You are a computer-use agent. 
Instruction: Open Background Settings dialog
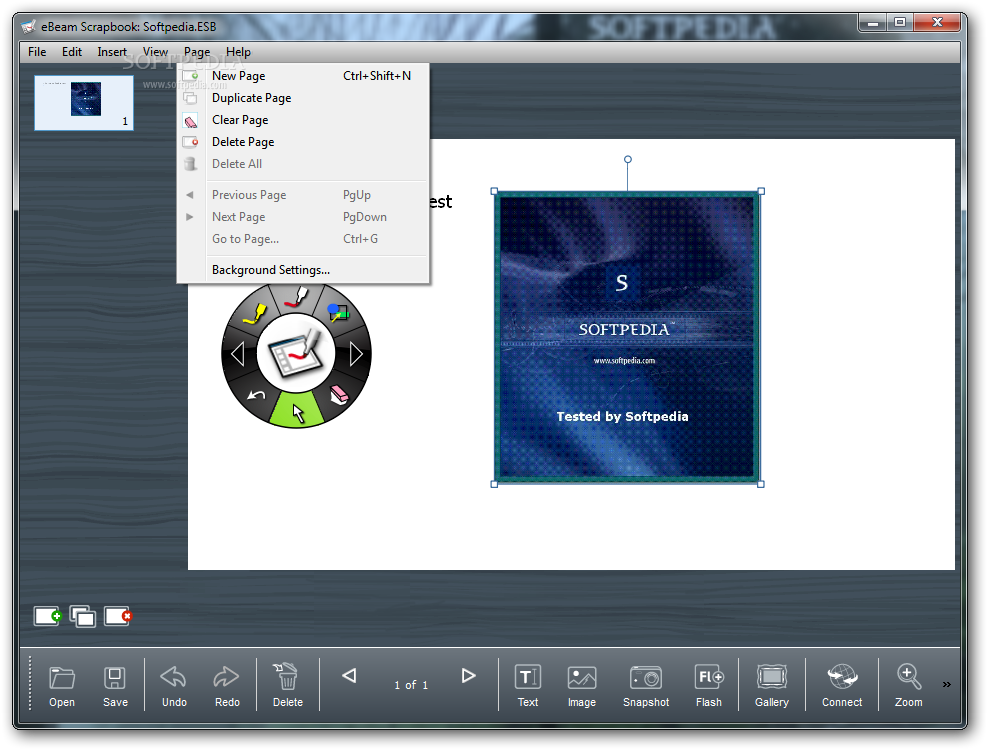coord(303,270)
